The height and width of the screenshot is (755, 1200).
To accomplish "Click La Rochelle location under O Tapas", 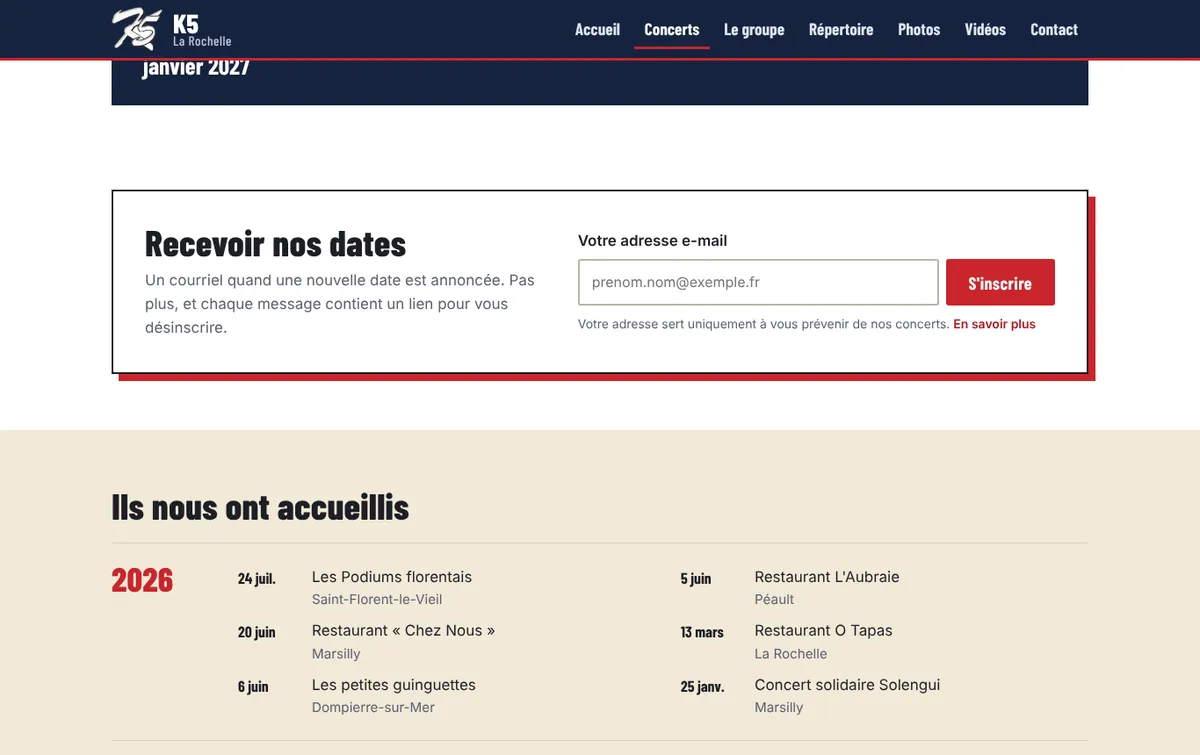I will pos(791,653).
